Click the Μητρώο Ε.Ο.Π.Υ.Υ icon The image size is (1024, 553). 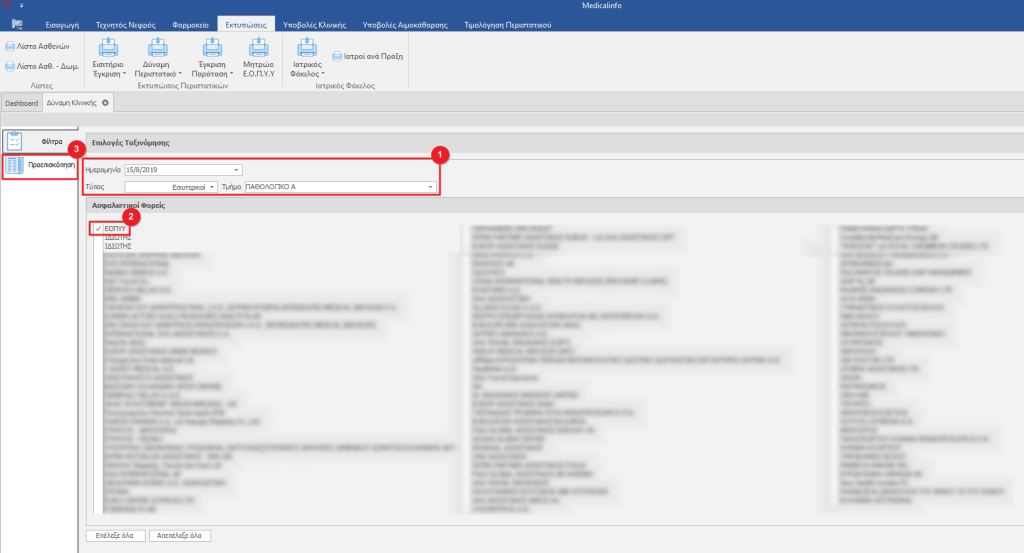257,48
